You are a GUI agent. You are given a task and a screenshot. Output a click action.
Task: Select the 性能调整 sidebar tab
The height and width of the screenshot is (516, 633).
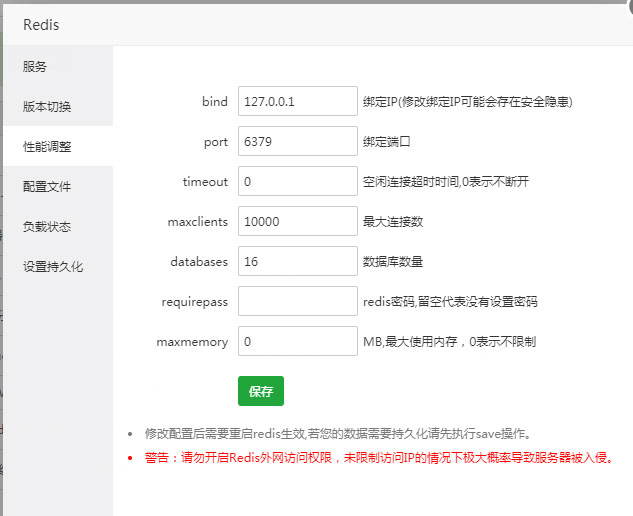(47, 146)
